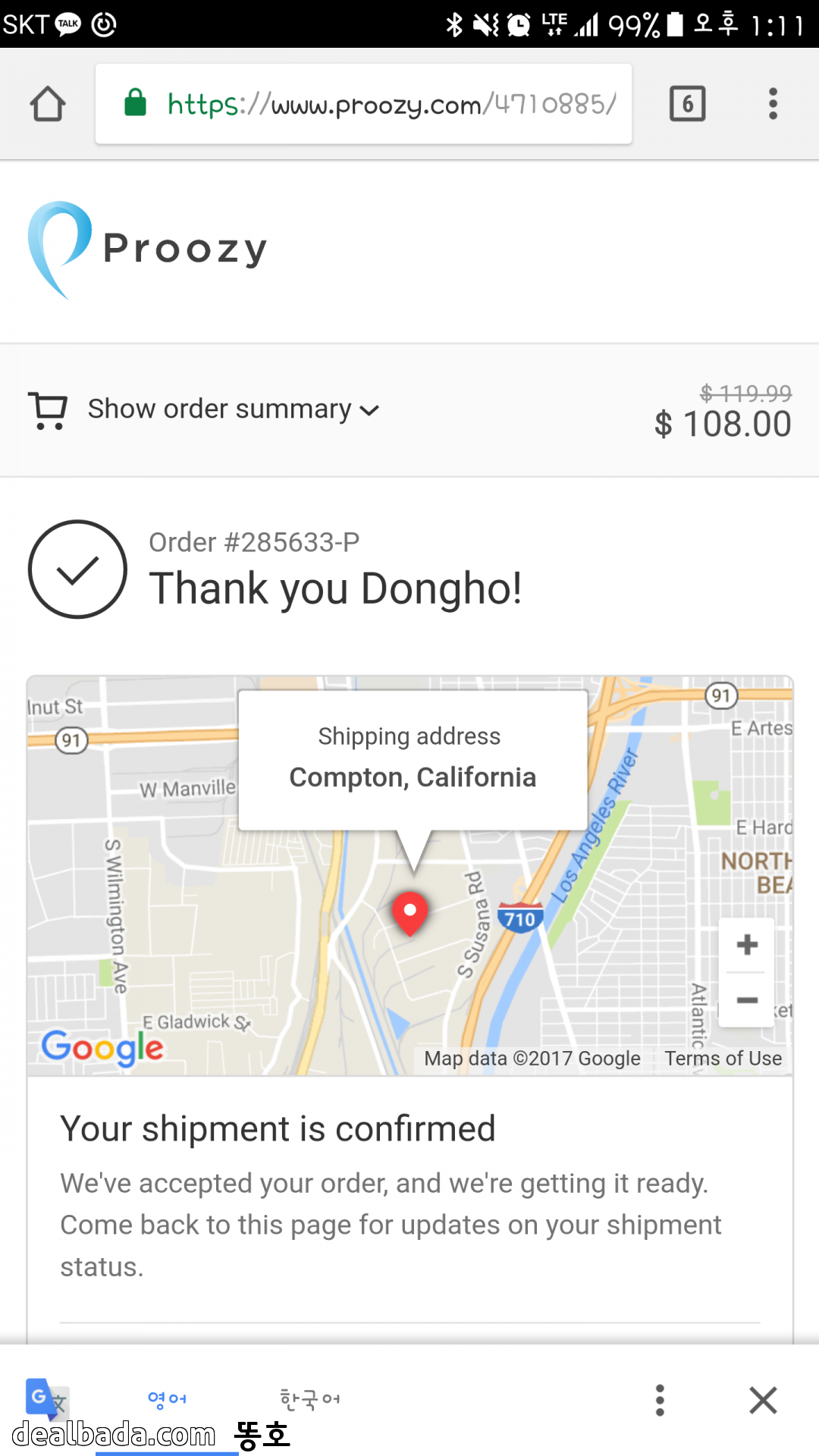This screenshot has width=819, height=1456.
Task: Switch to the 영어 language tab
Action: tap(167, 1400)
